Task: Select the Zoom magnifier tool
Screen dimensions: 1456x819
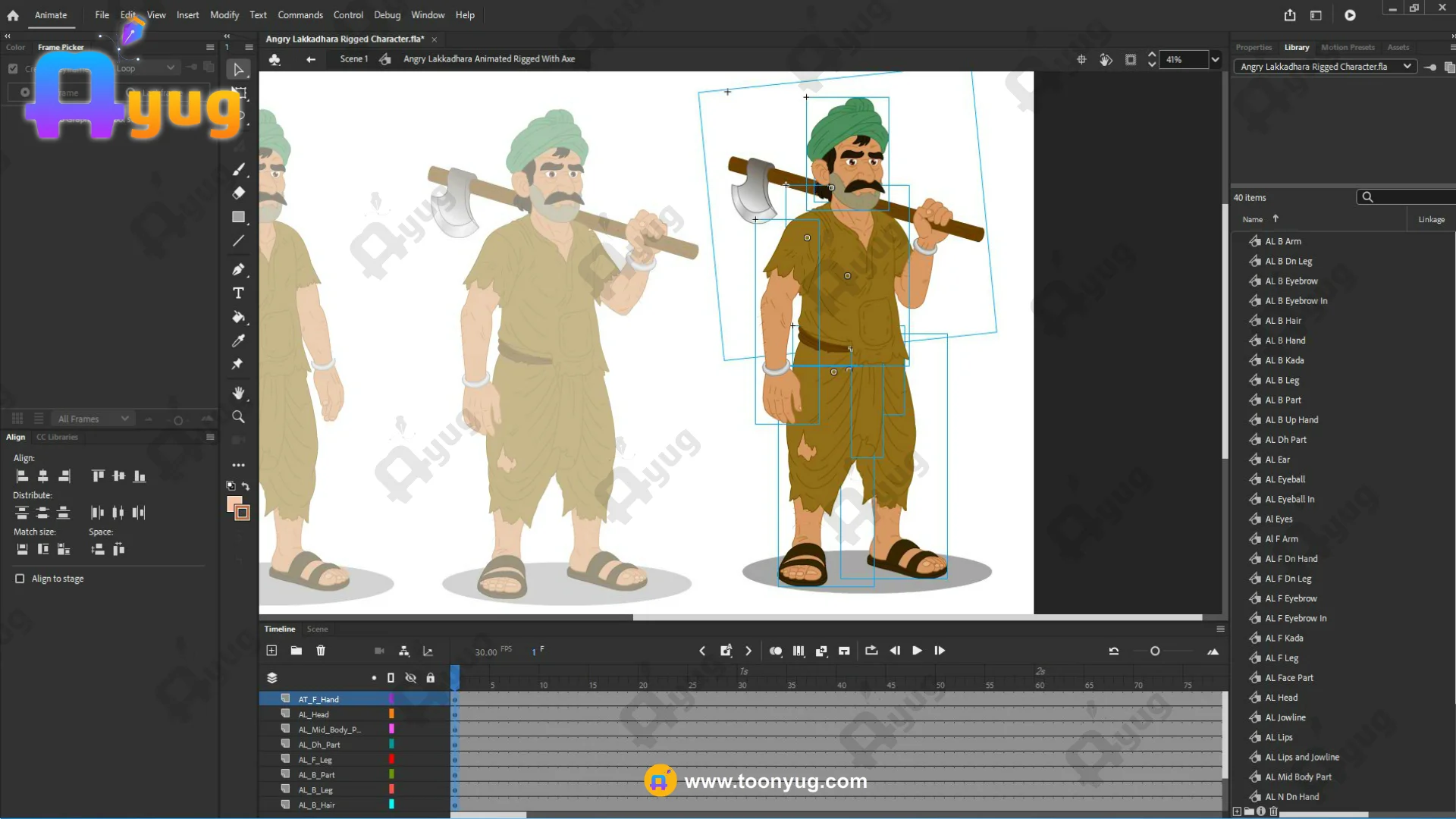Action: click(x=238, y=417)
